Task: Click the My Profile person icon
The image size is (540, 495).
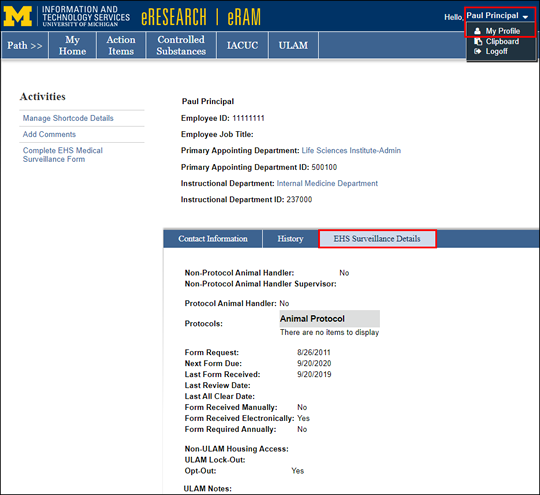Action: (477, 31)
